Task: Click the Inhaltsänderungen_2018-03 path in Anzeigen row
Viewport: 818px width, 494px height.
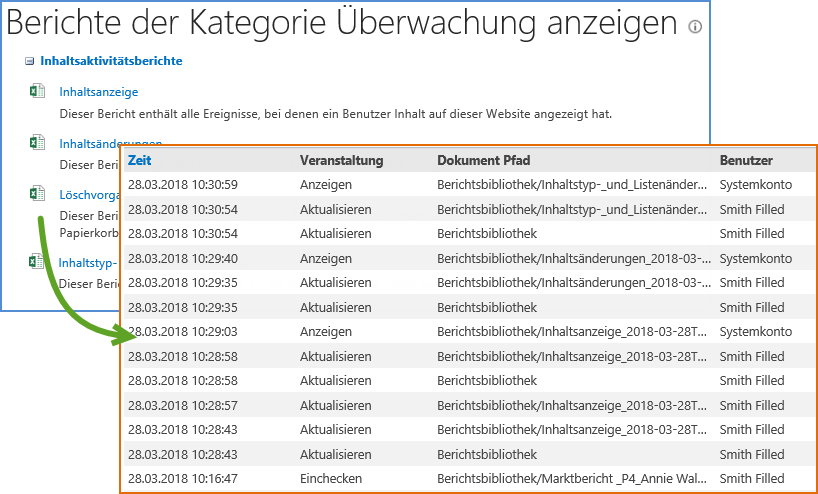Action: point(574,258)
